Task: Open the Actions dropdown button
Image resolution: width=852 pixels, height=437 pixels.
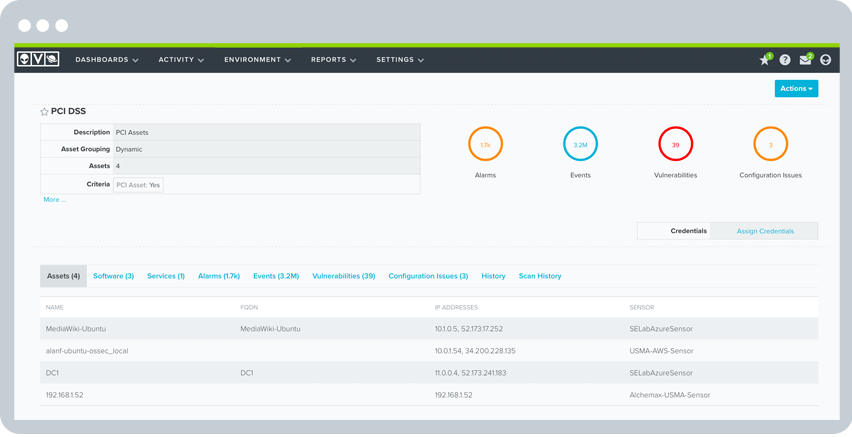Action: 796,89
